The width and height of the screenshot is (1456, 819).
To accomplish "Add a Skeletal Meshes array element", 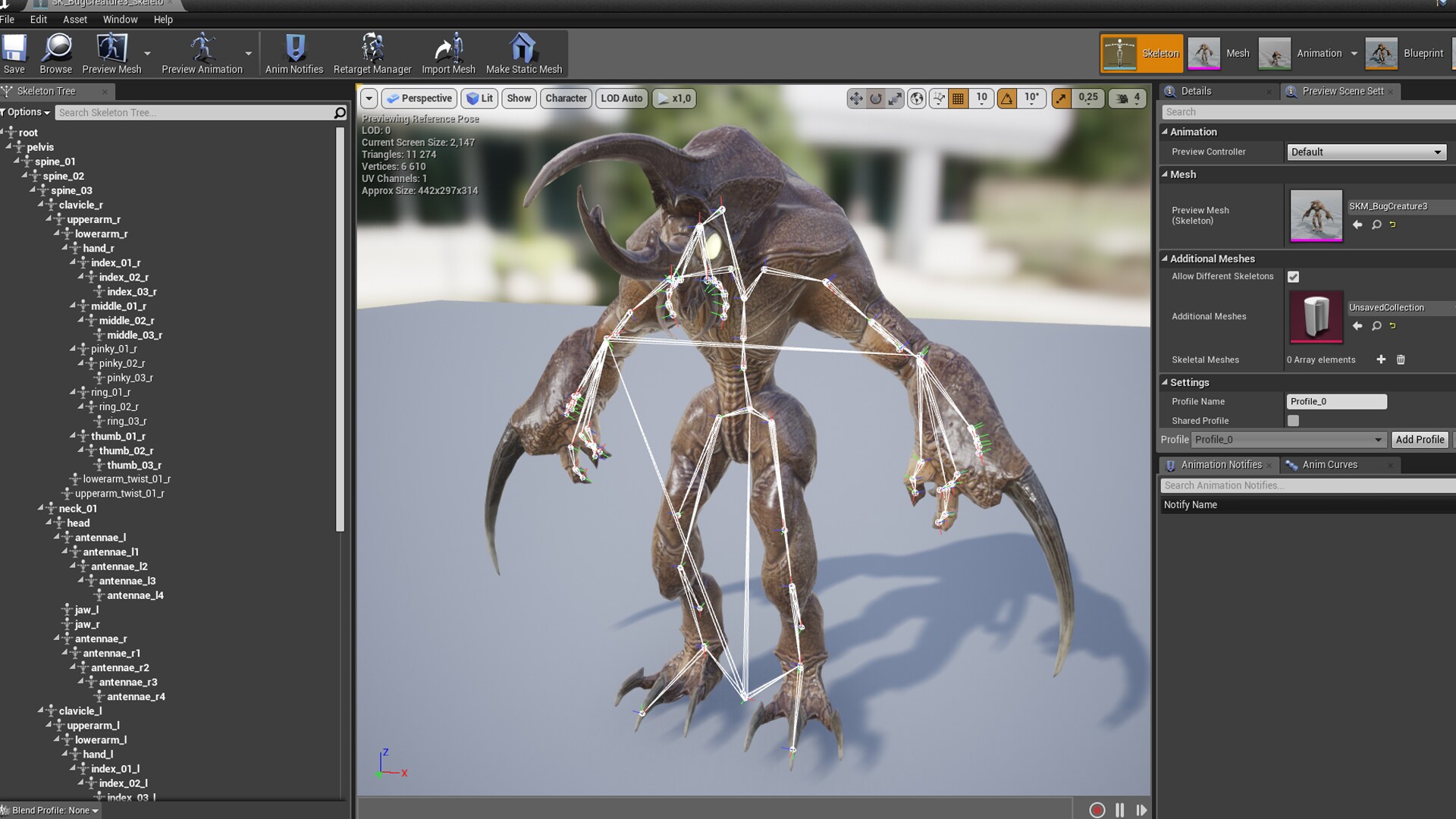I will [1381, 359].
